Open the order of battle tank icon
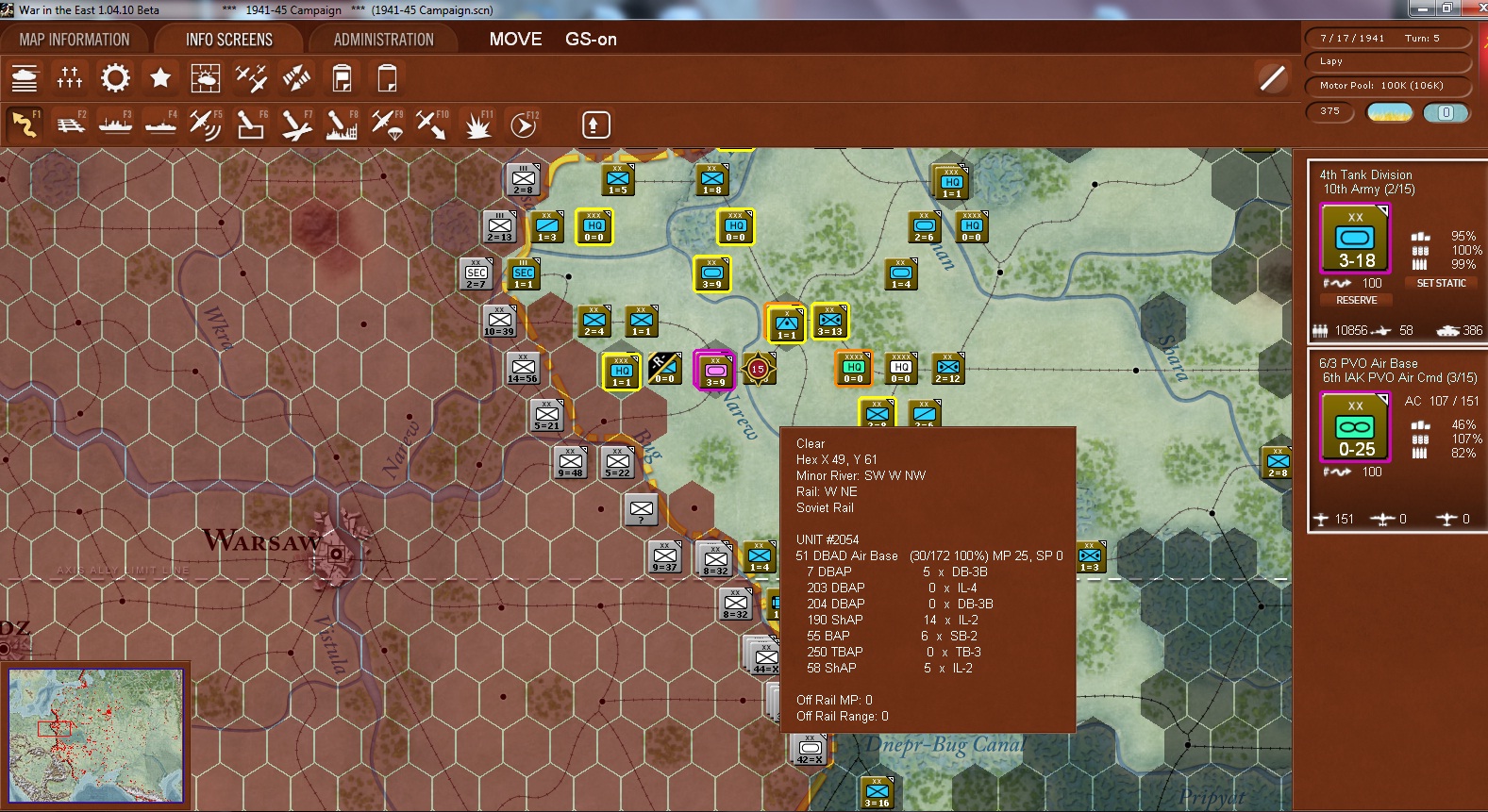The height and width of the screenshot is (812, 1488). 24,78
